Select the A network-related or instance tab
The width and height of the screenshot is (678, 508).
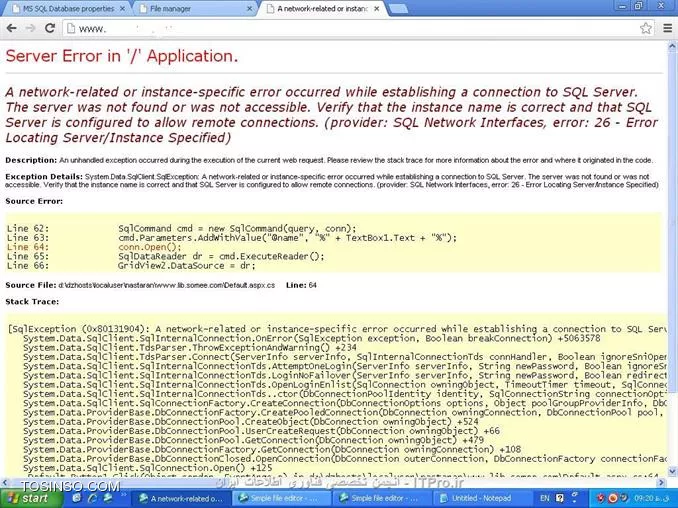point(322,9)
